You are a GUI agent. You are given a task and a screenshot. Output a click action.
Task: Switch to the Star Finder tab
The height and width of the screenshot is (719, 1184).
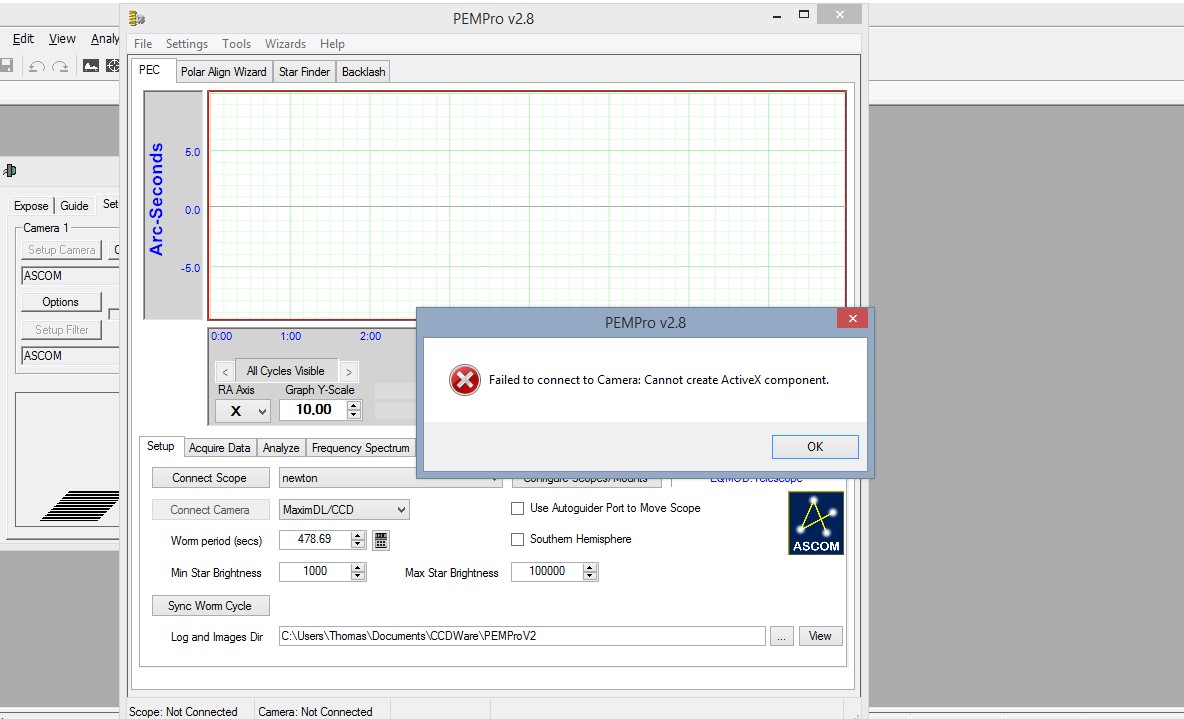pos(304,72)
